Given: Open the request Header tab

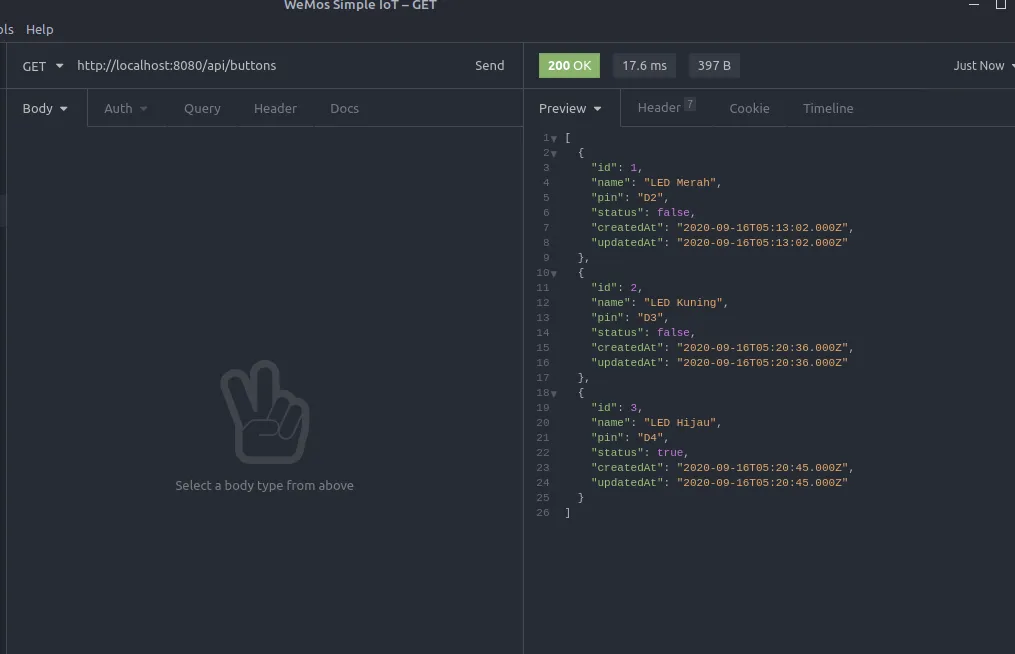Looking at the screenshot, I should click(x=275, y=108).
